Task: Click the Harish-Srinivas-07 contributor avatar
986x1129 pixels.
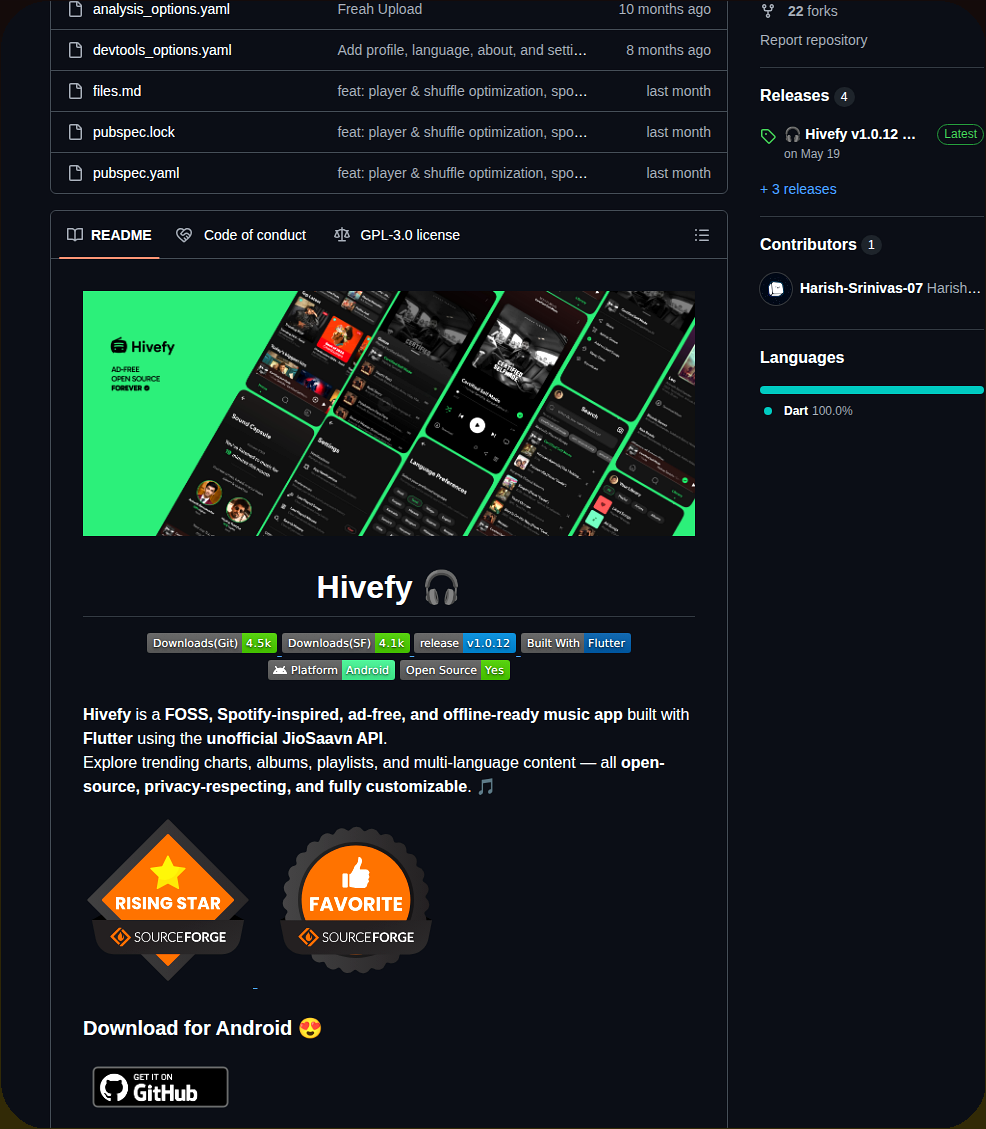Action: (776, 289)
